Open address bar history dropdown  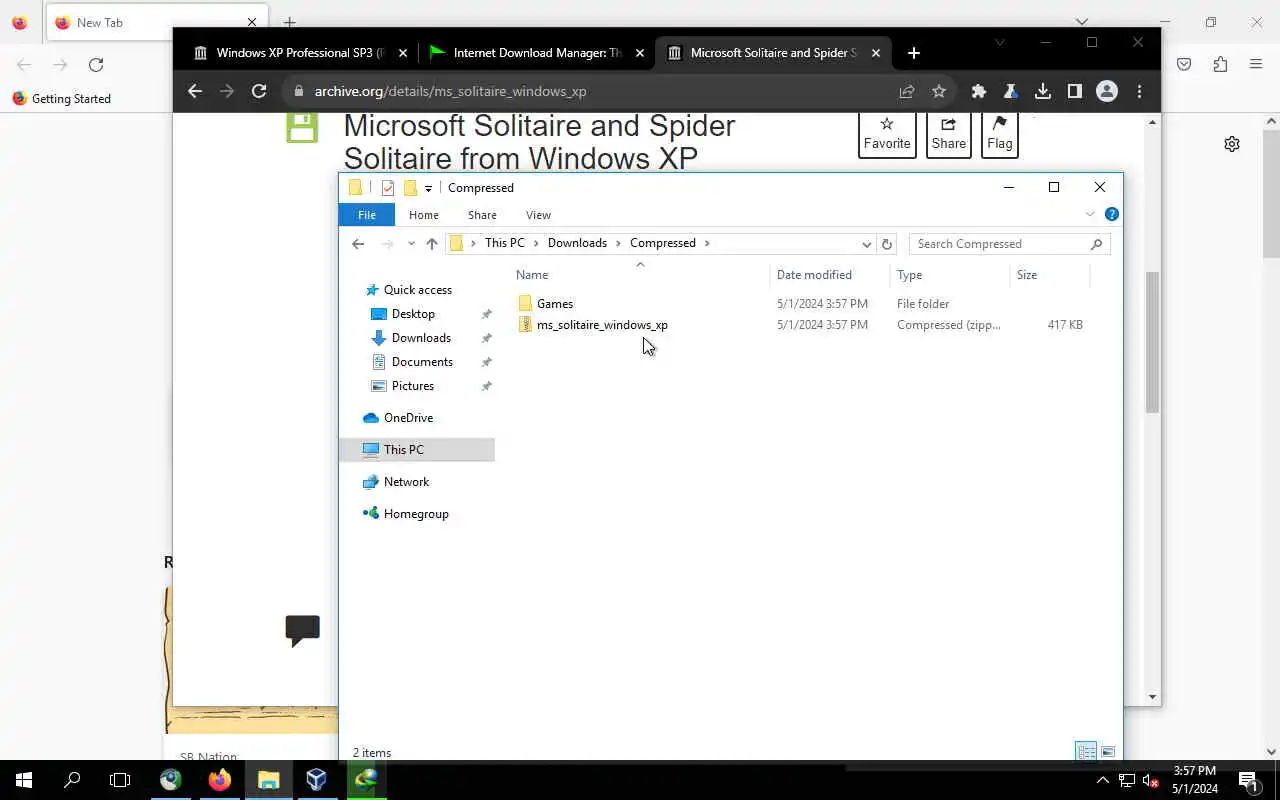pos(866,244)
